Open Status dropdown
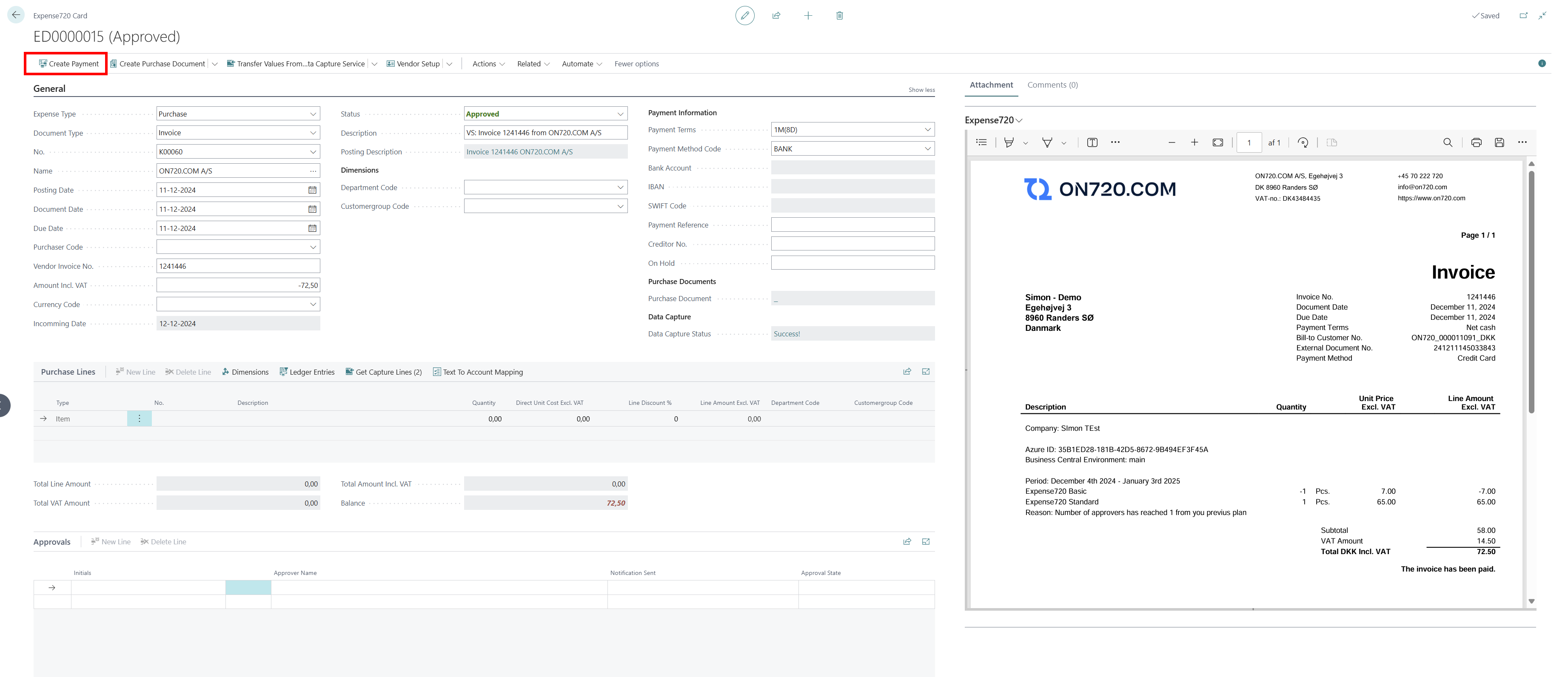This screenshot has width=1568, height=677. (620, 114)
